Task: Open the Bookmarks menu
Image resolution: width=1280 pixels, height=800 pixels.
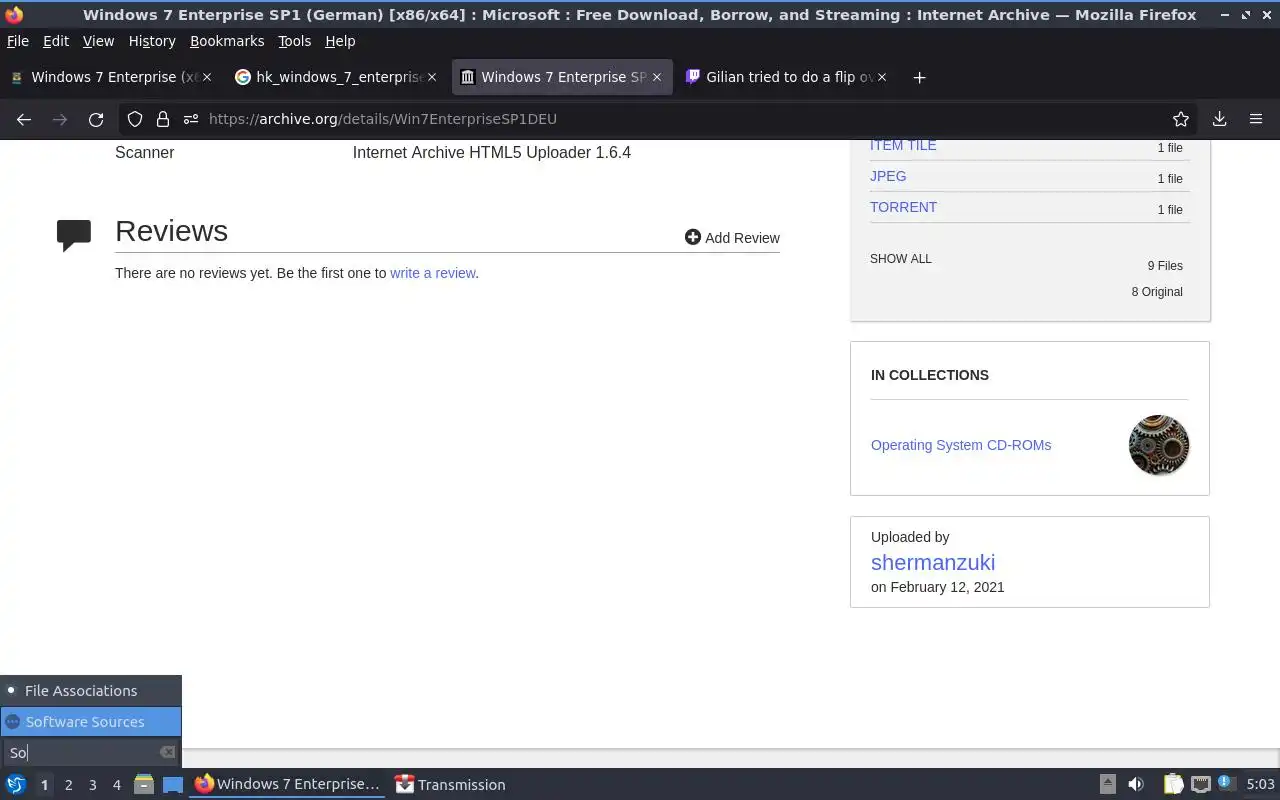Action: pyautogui.click(x=227, y=41)
